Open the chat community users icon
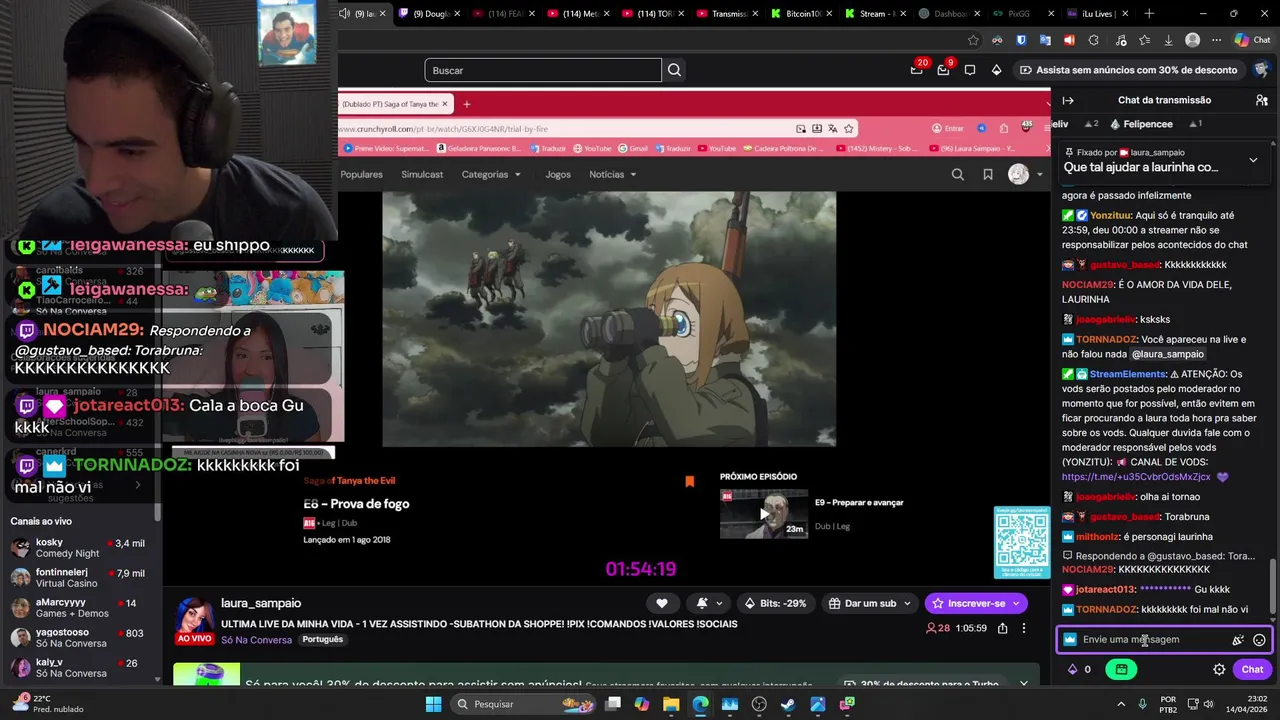 [x=1262, y=100]
